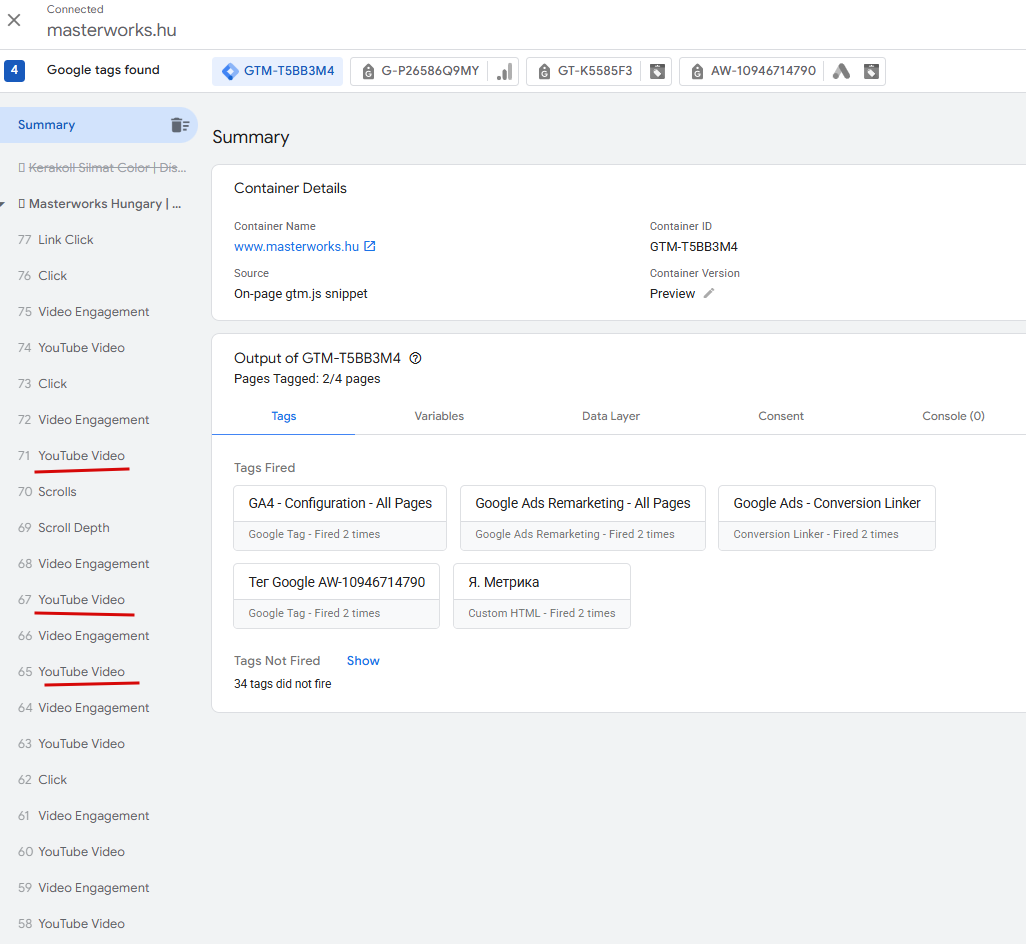1026x944 pixels.
Task: Select the GTM-T5BB3M4 container chip
Action: [277, 71]
